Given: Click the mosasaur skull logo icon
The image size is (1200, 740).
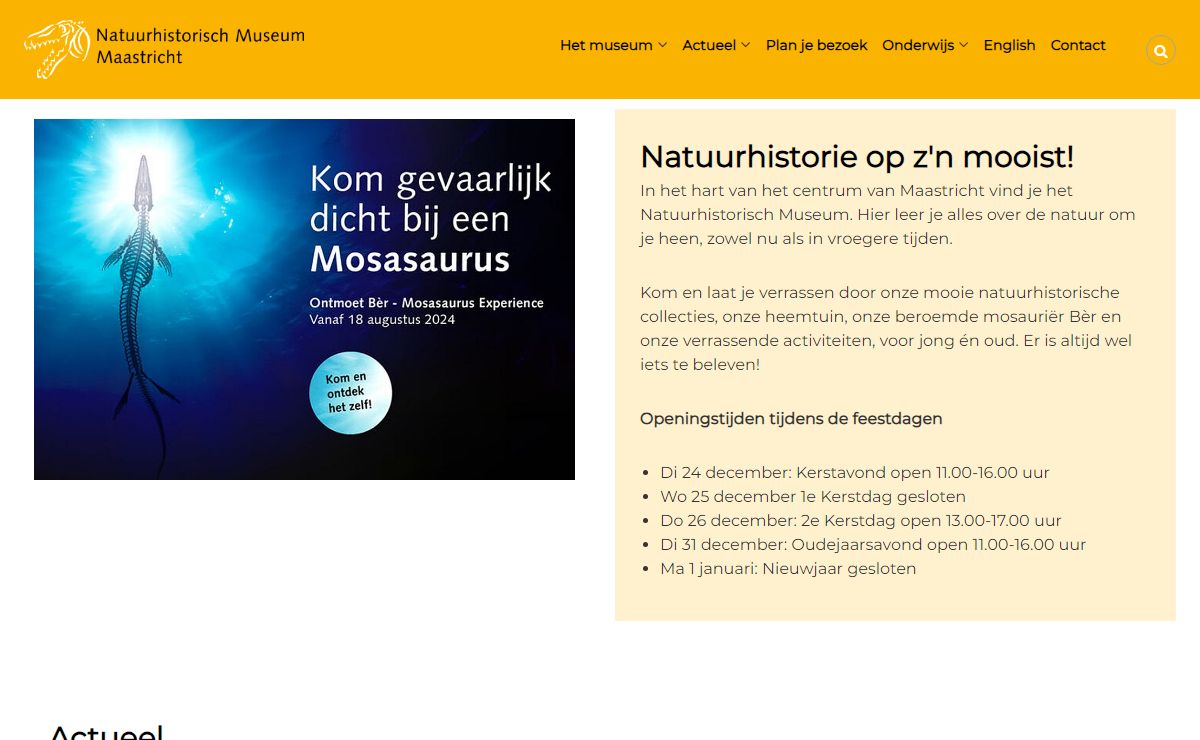Looking at the screenshot, I should [58, 49].
